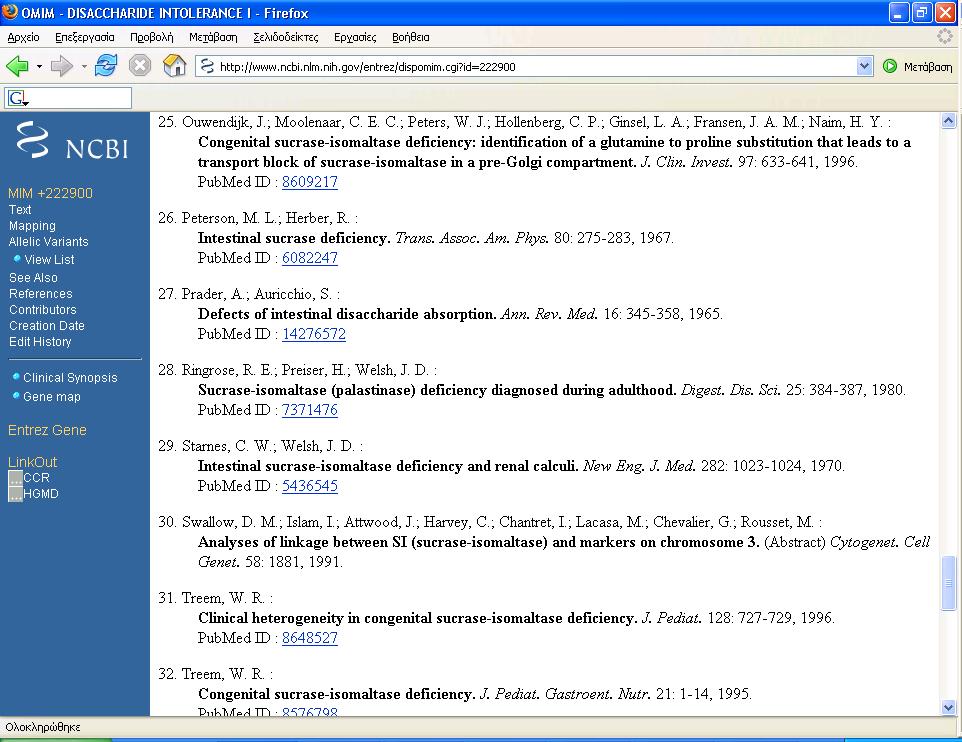Click the CCR LinkOut icon
This screenshot has width=962, height=742.
coord(15,477)
